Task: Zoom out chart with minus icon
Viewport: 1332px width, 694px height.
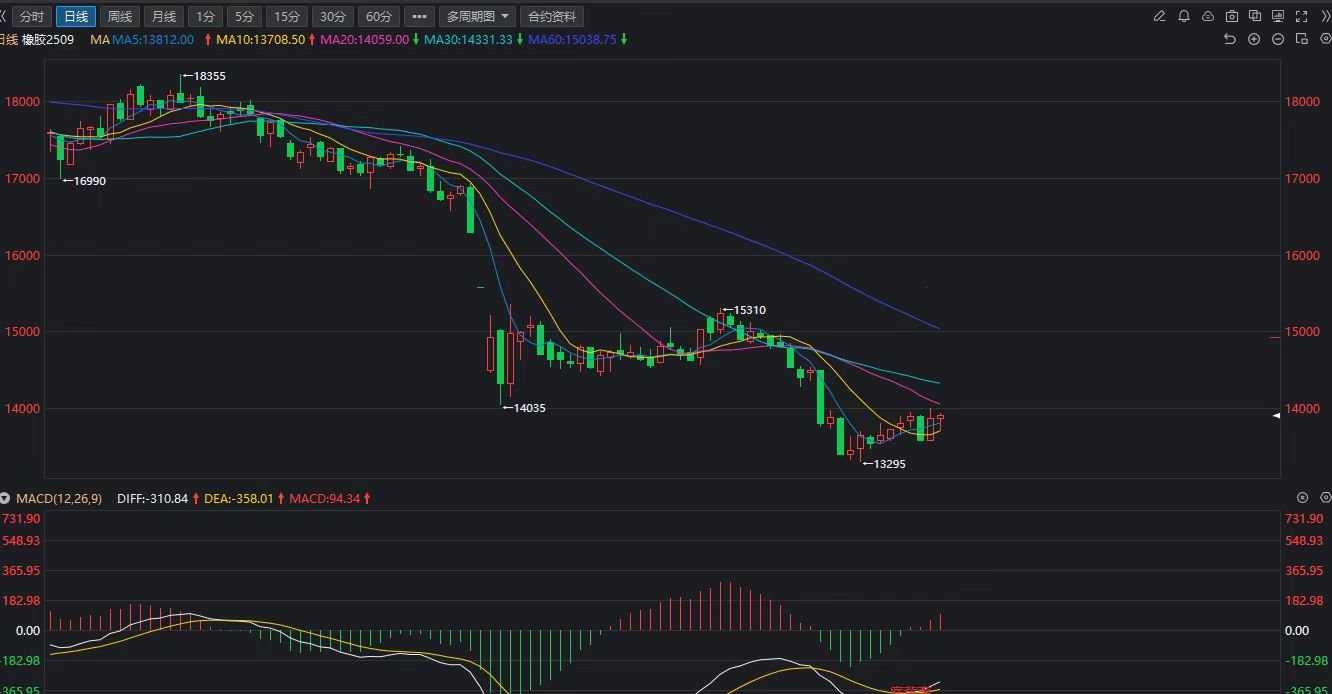Action: [1278, 39]
